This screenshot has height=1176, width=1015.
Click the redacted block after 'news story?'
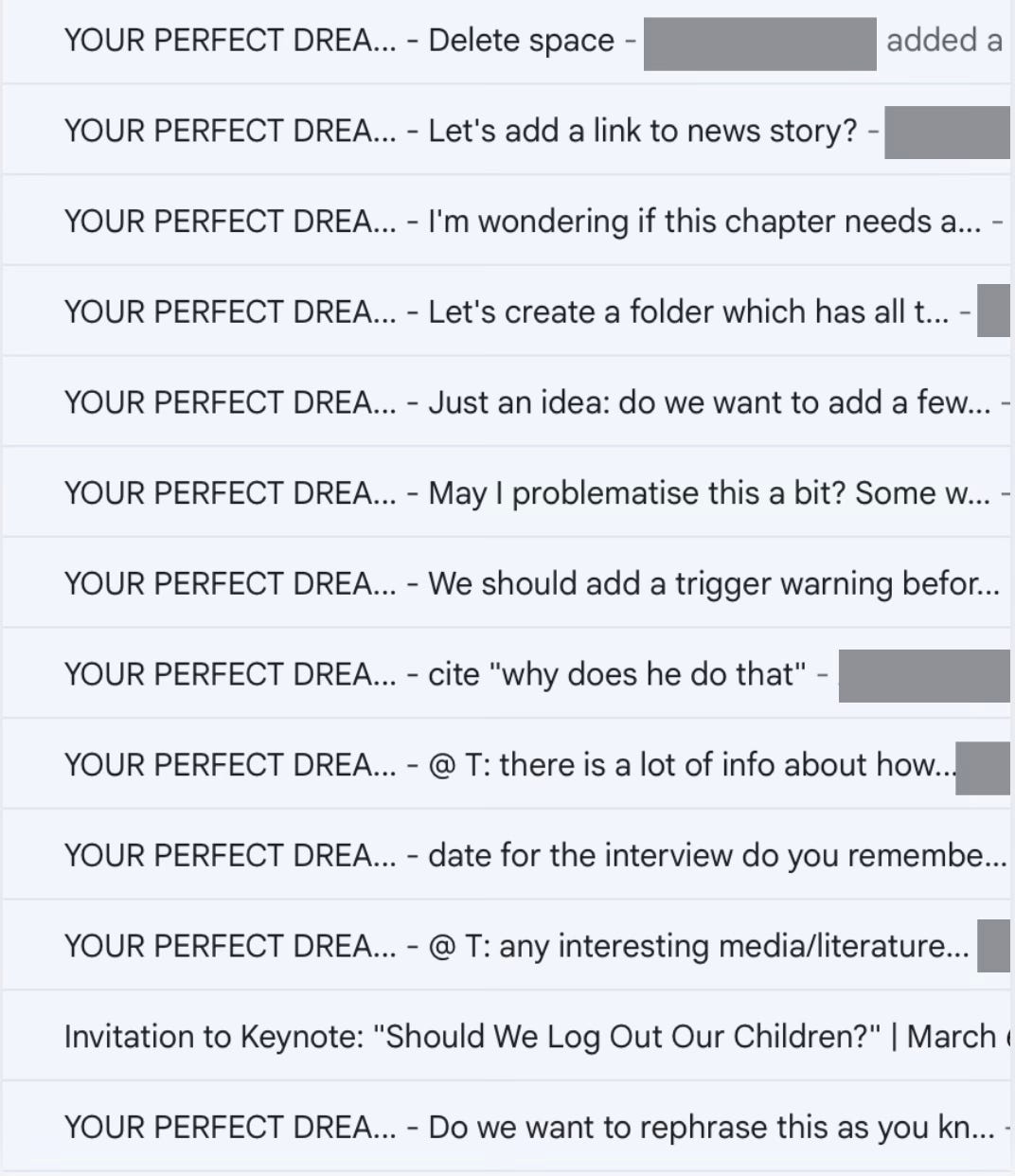[x=948, y=132]
